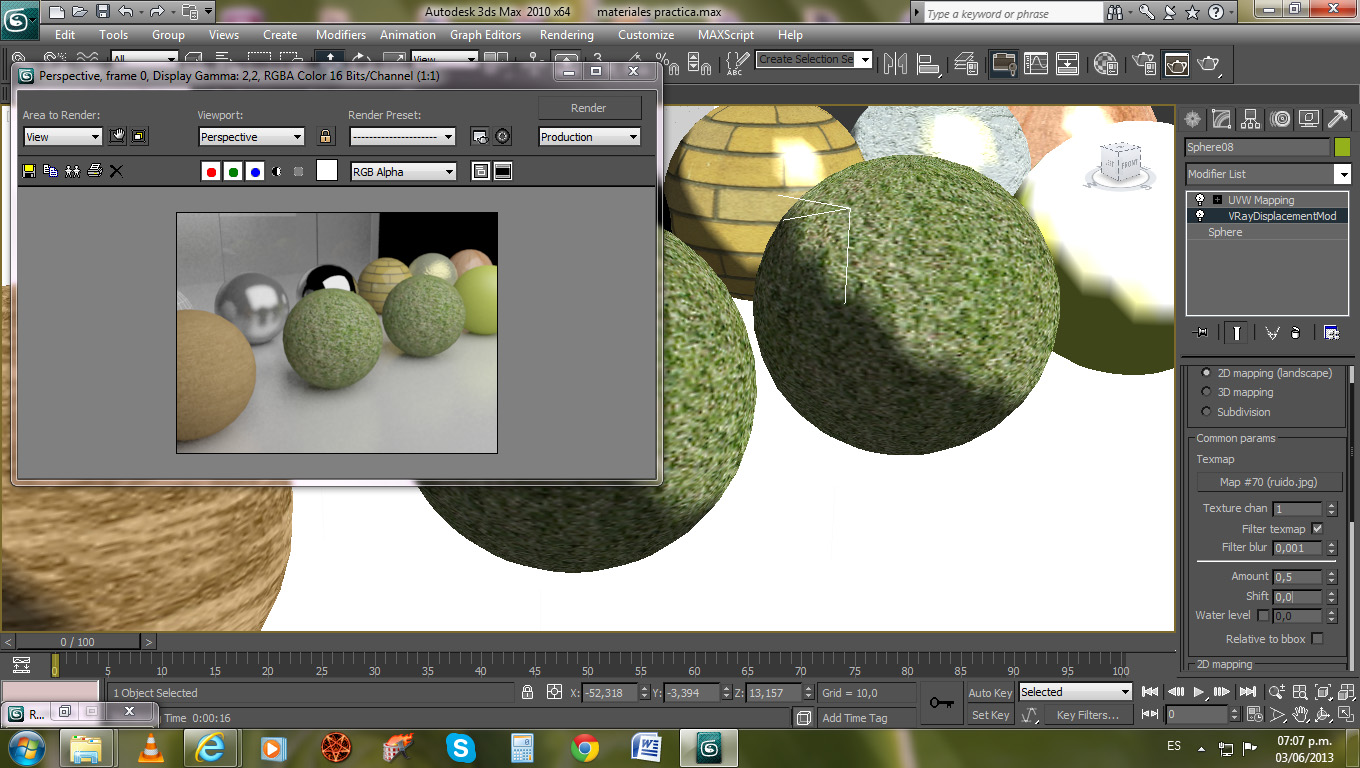Expand the Modifier List dropdown
This screenshot has height=768, width=1360.
coord(1268,174)
